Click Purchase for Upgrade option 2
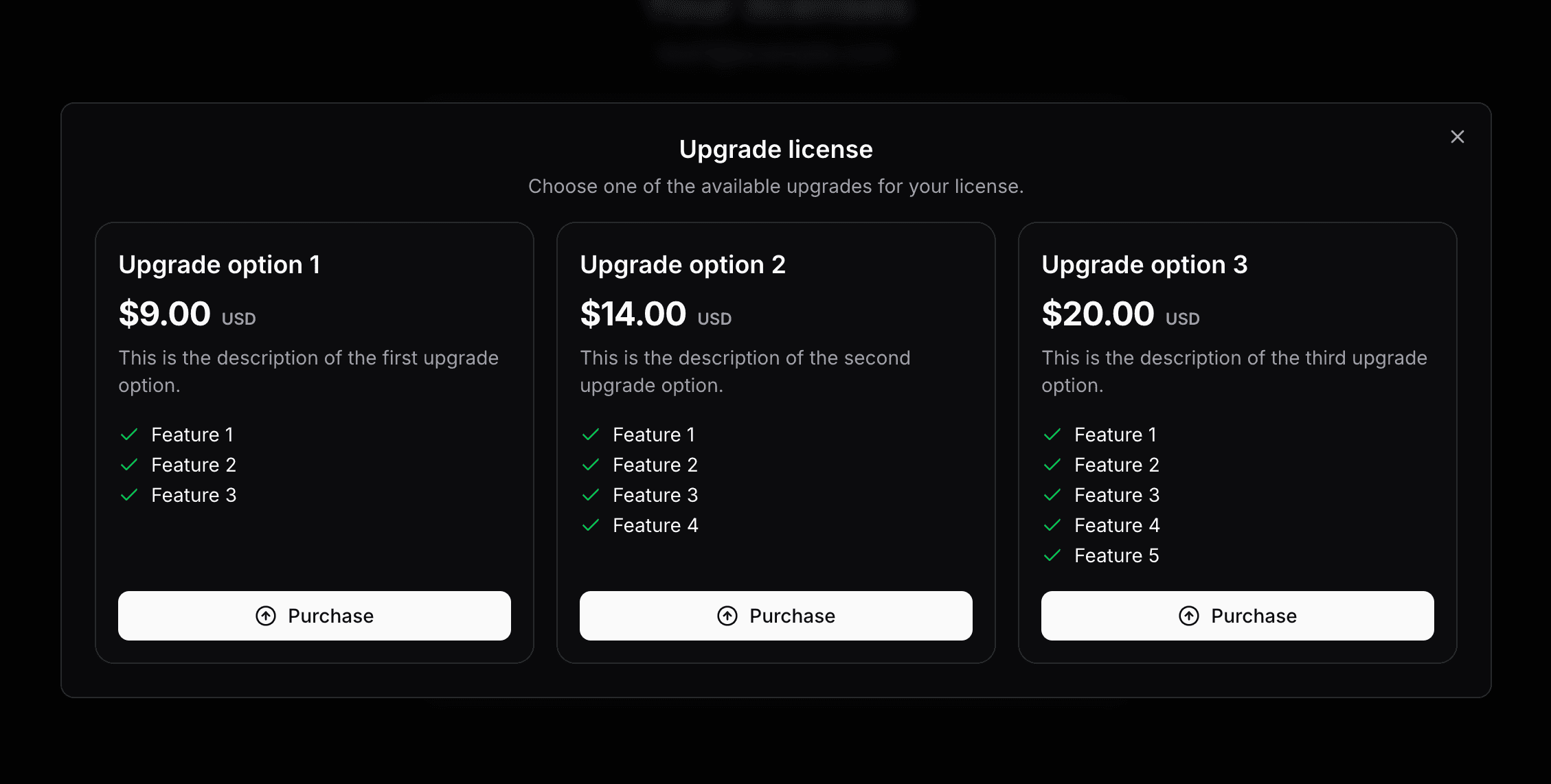This screenshot has width=1551, height=784. point(776,616)
